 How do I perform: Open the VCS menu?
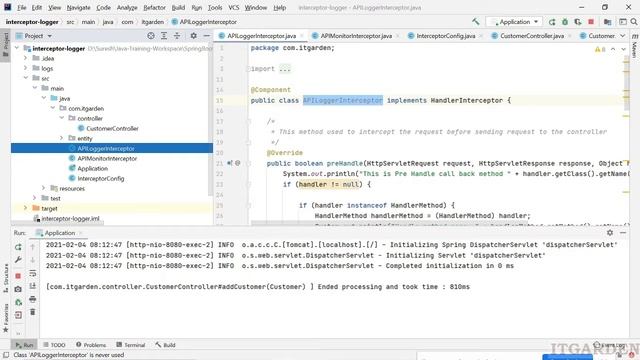(233, 7)
